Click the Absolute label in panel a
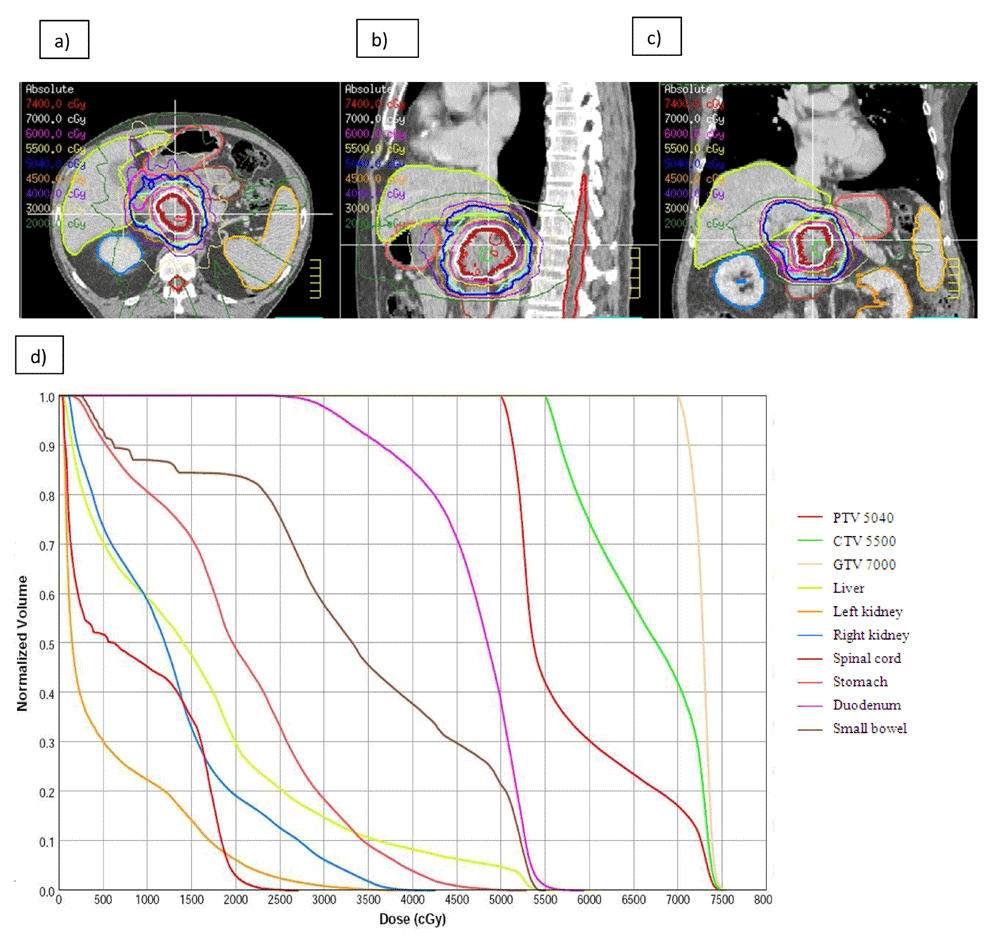The width and height of the screenshot is (1000, 941). pos(50,89)
